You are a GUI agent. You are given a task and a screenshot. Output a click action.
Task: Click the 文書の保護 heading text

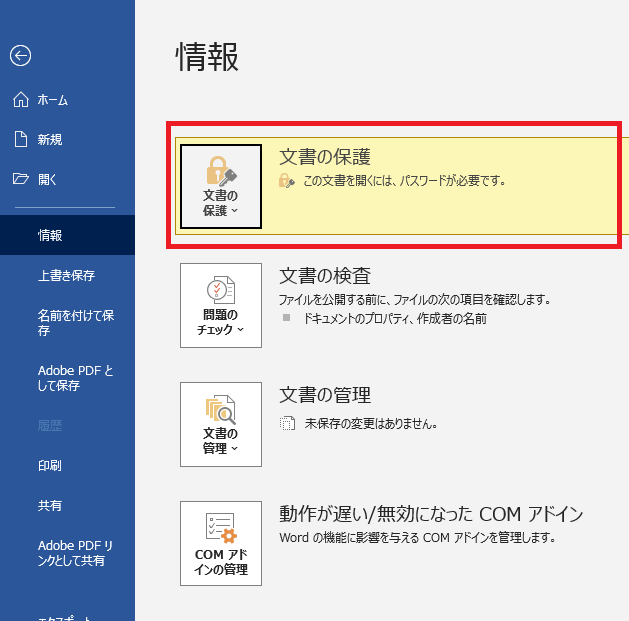coord(325,156)
